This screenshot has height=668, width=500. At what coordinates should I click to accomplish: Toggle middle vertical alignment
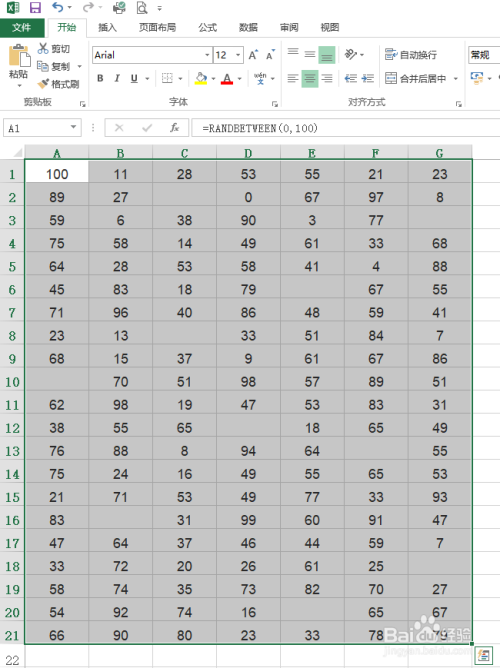click(310, 55)
